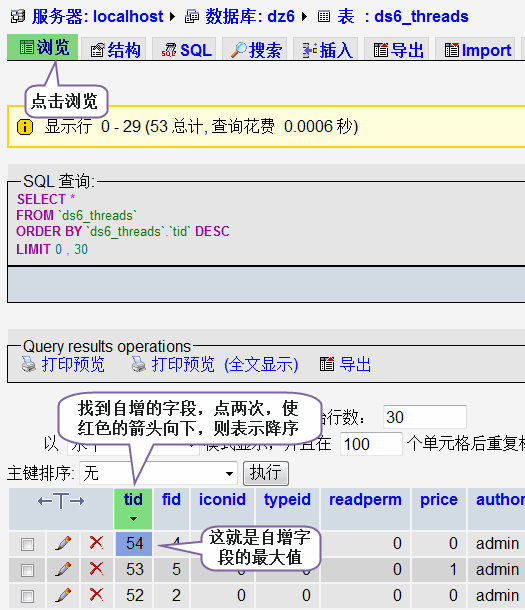
Task: Click the tid cell with value 53
Action: tap(134, 570)
